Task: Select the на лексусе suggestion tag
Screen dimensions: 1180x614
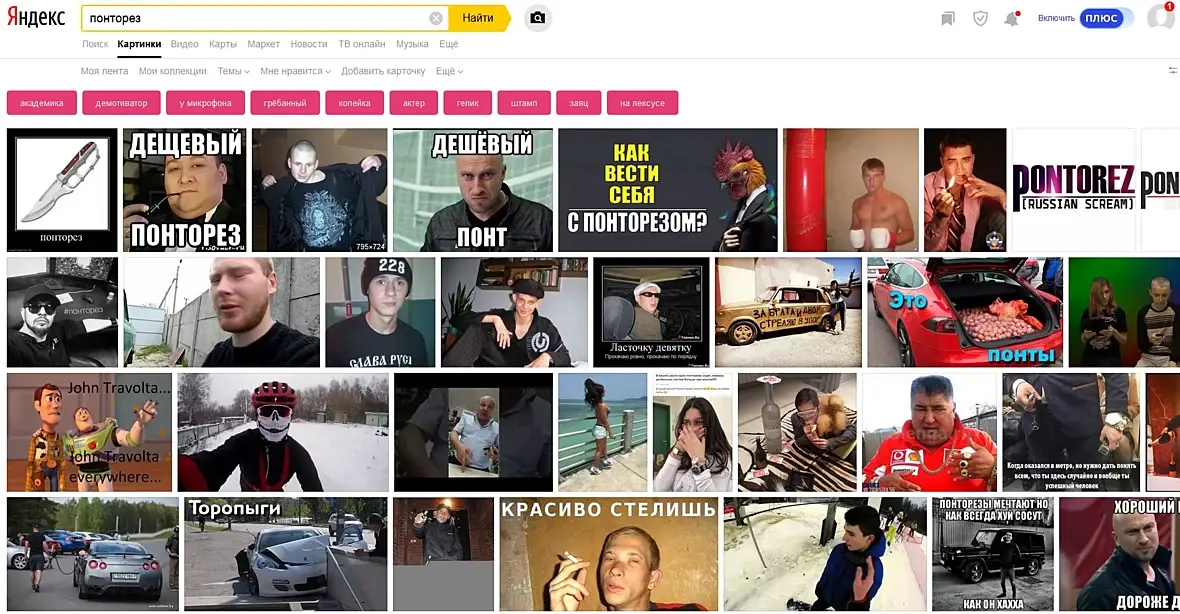Action: 642,103
